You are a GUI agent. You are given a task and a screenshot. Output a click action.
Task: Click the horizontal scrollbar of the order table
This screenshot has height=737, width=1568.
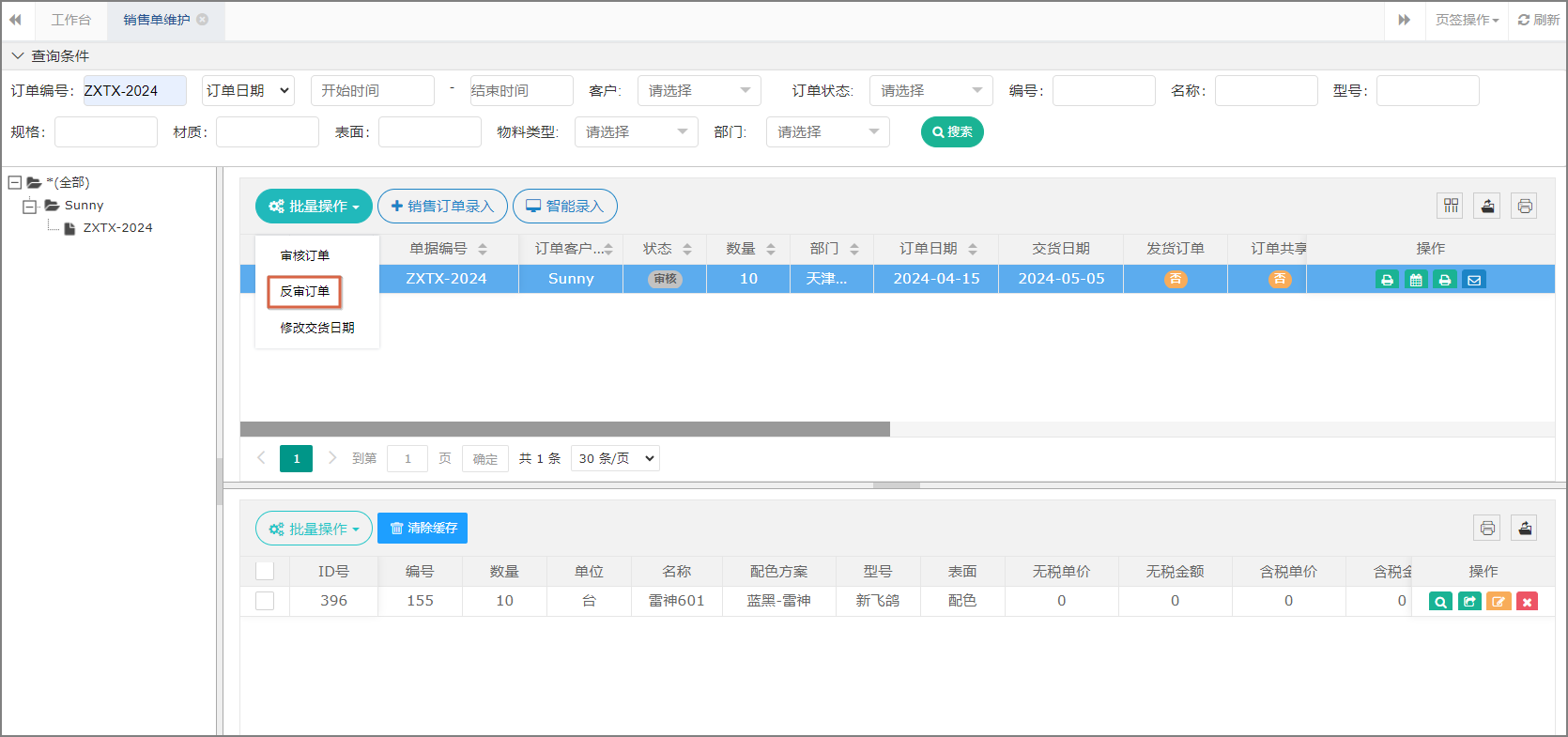pos(564,429)
